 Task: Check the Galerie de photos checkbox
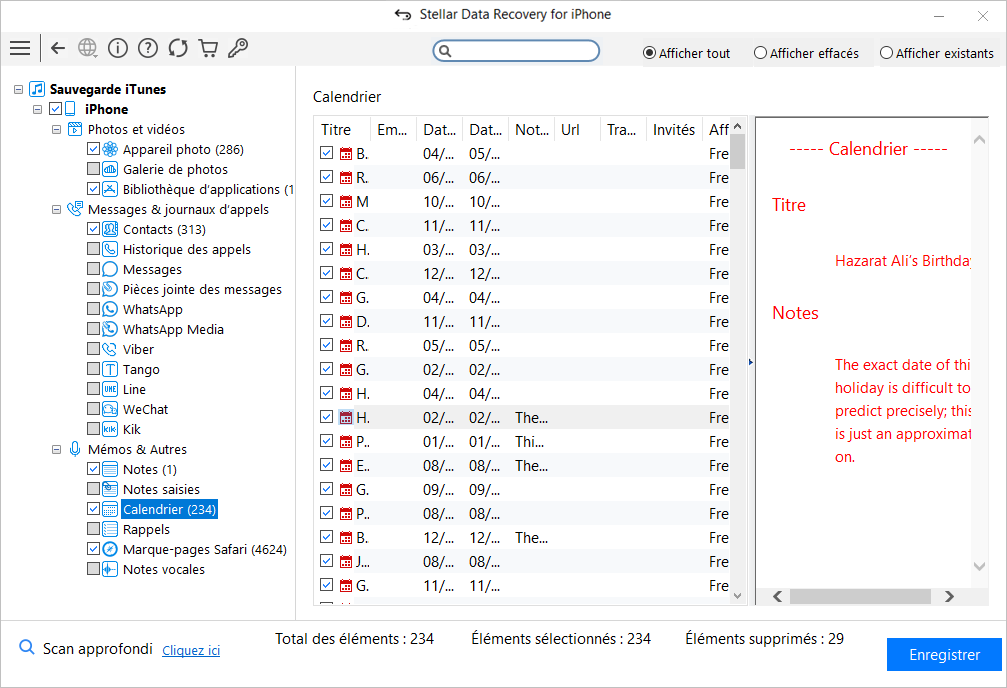(x=93, y=169)
